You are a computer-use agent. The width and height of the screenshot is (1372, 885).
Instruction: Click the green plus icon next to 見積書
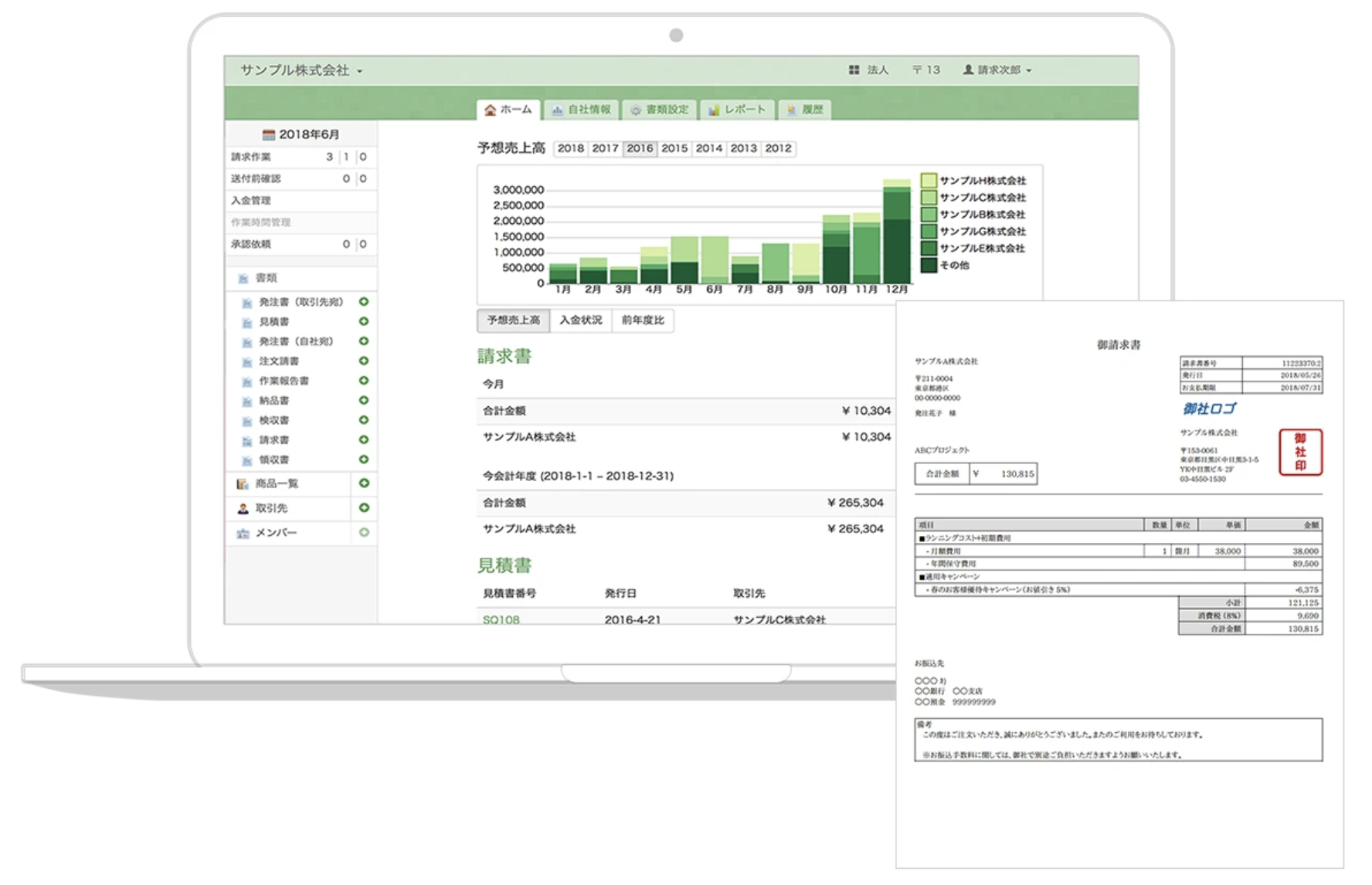pos(364,321)
